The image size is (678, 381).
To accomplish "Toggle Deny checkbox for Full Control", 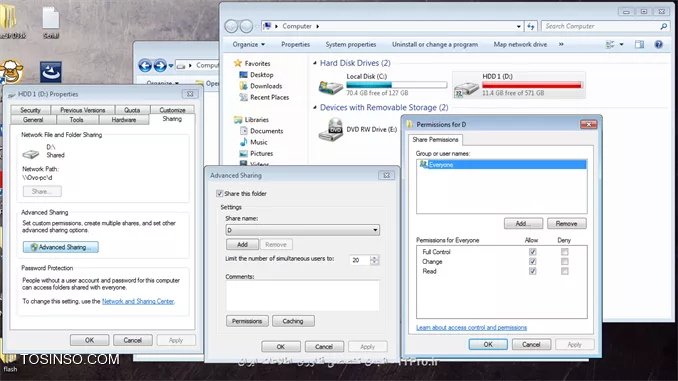I will coord(564,252).
